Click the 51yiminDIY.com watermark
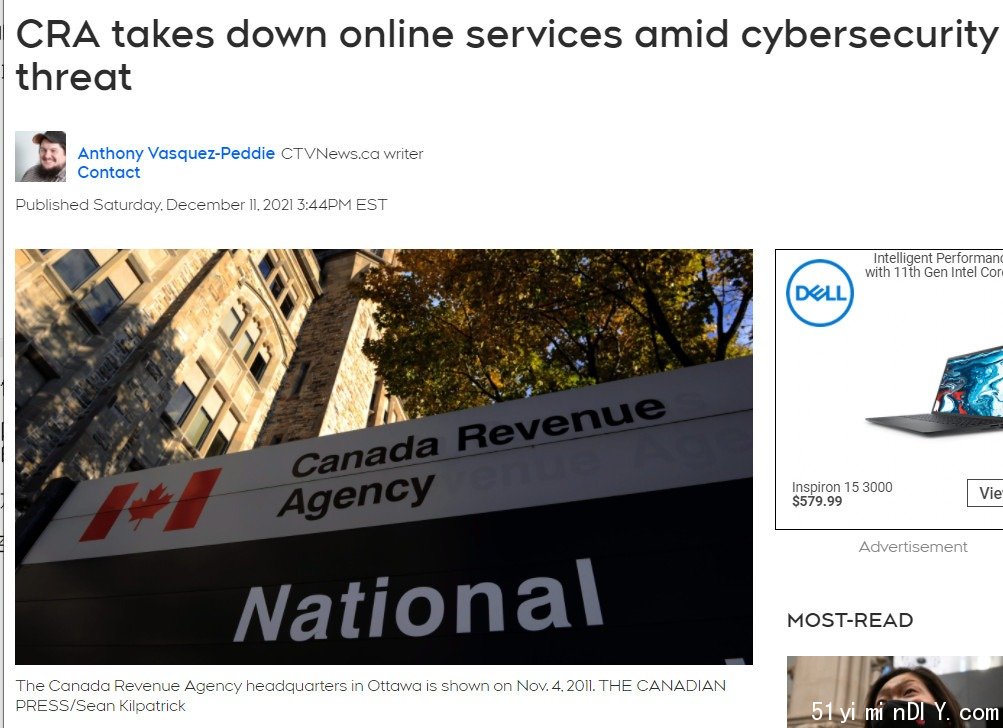Screen dimensions: 1003x728 904,711
